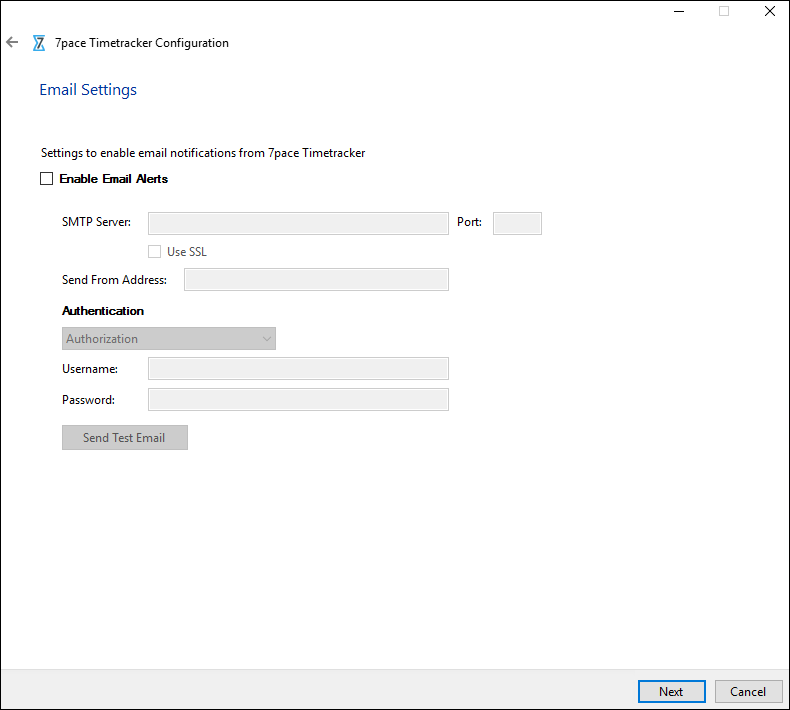The image size is (790, 710).
Task: Click the email notifications description text
Action: [x=203, y=153]
